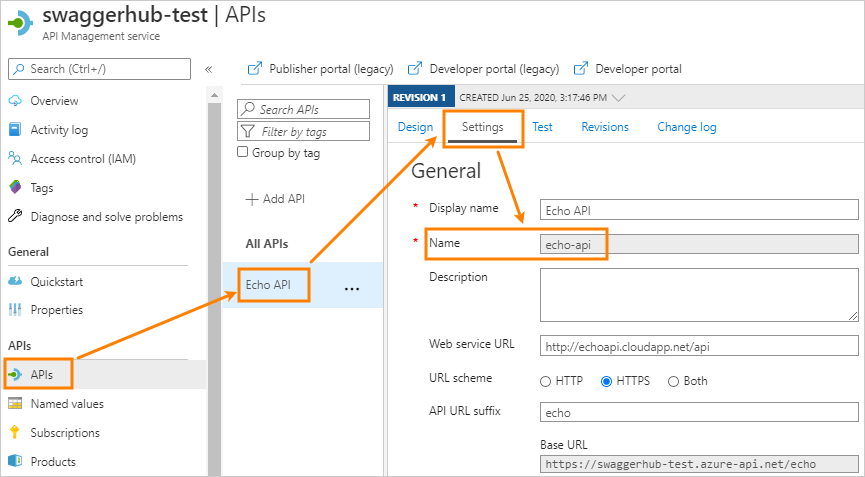Enable the Group by tag checkbox
Image resolution: width=865 pixels, height=477 pixels.
242,153
